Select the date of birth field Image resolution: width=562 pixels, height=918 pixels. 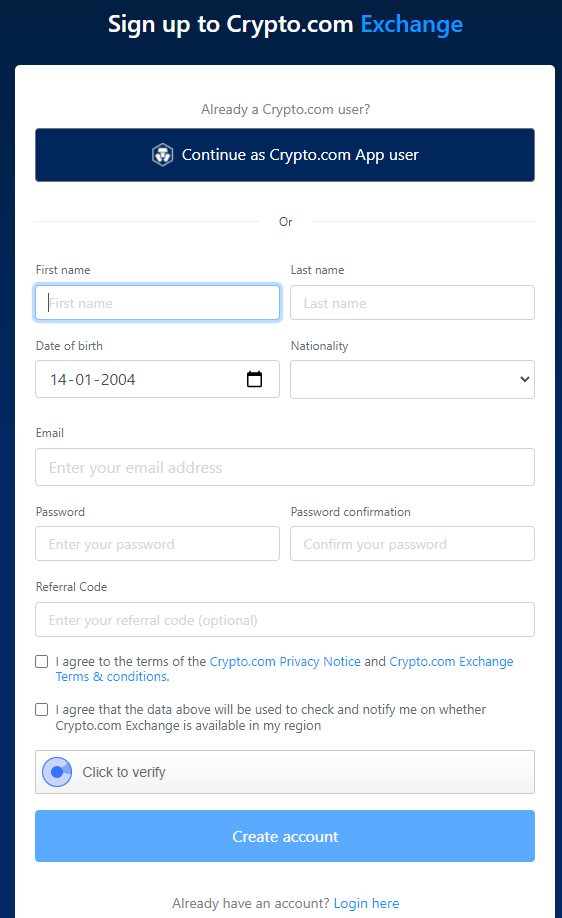pos(157,379)
